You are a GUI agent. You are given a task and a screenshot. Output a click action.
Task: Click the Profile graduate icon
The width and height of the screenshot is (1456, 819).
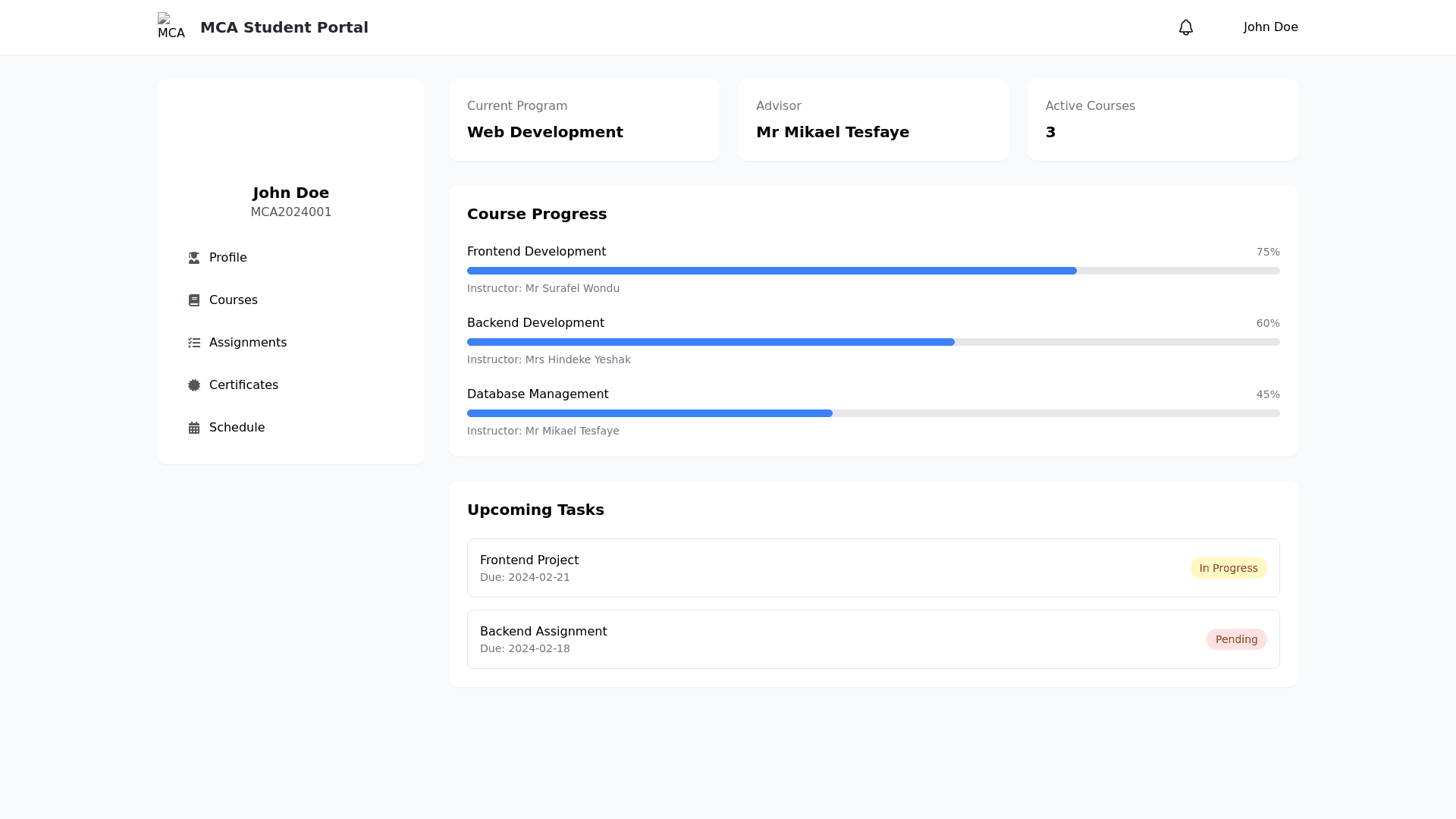tap(194, 258)
